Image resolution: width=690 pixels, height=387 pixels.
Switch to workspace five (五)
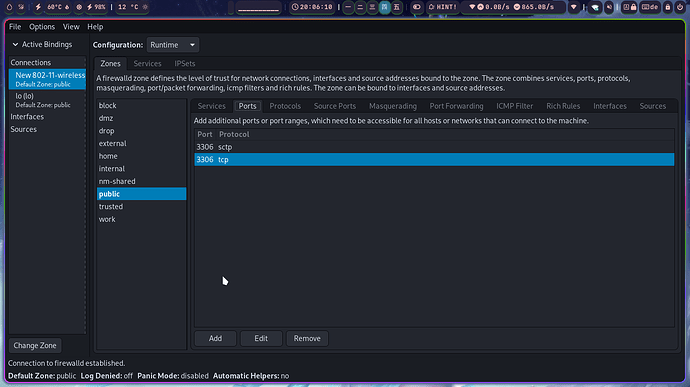(396, 7)
